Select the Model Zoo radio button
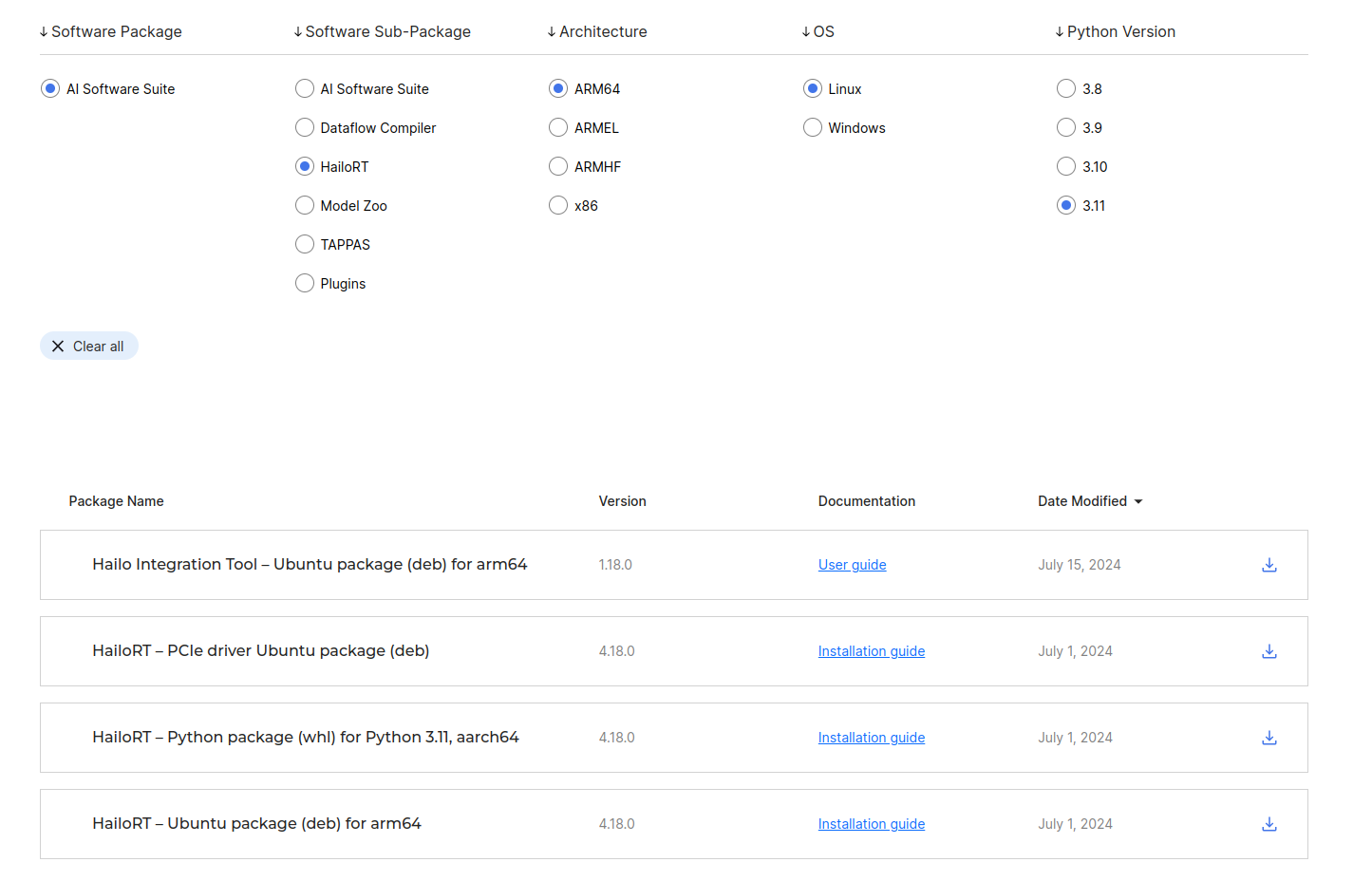The height and width of the screenshot is (881, 1372). (x=305, y=205)
